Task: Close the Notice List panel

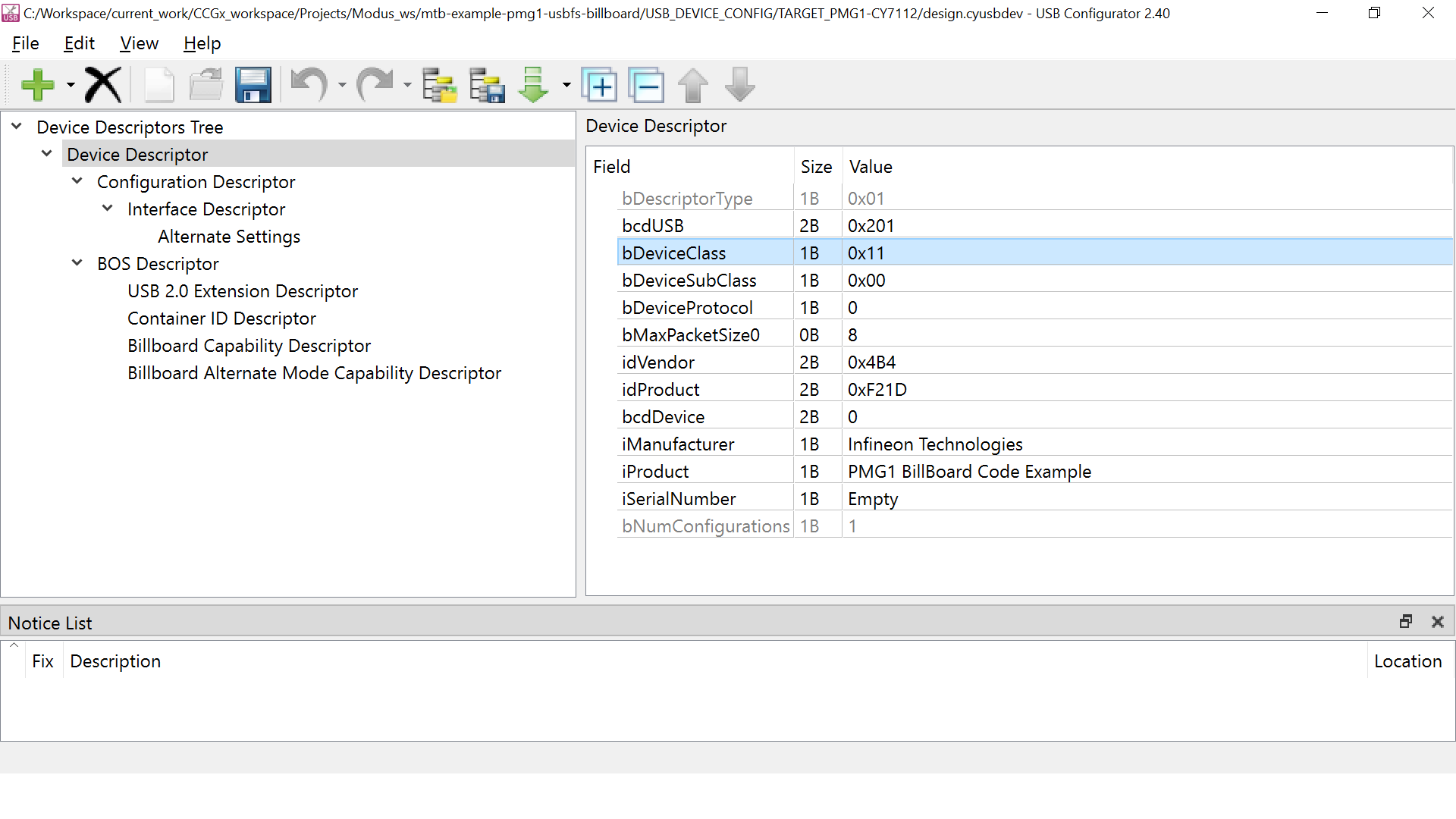Action: (x=1437, y=622)
